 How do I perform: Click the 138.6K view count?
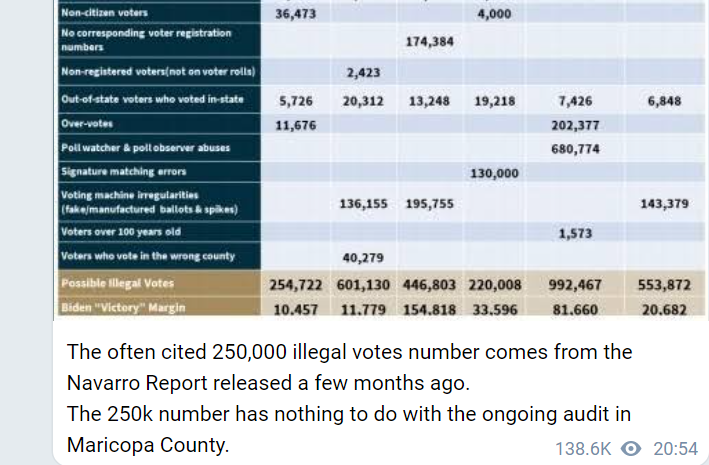[583, 449]
